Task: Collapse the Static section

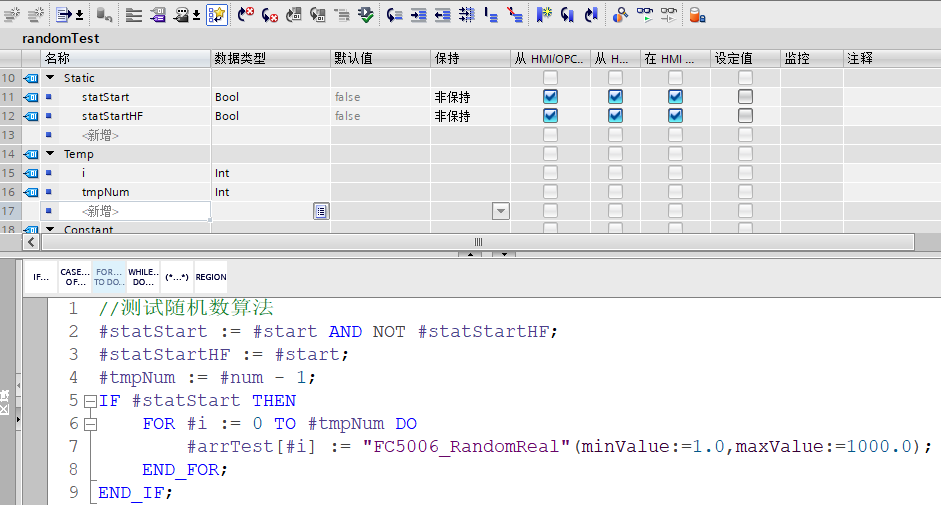Action: [x=50, y=77]
